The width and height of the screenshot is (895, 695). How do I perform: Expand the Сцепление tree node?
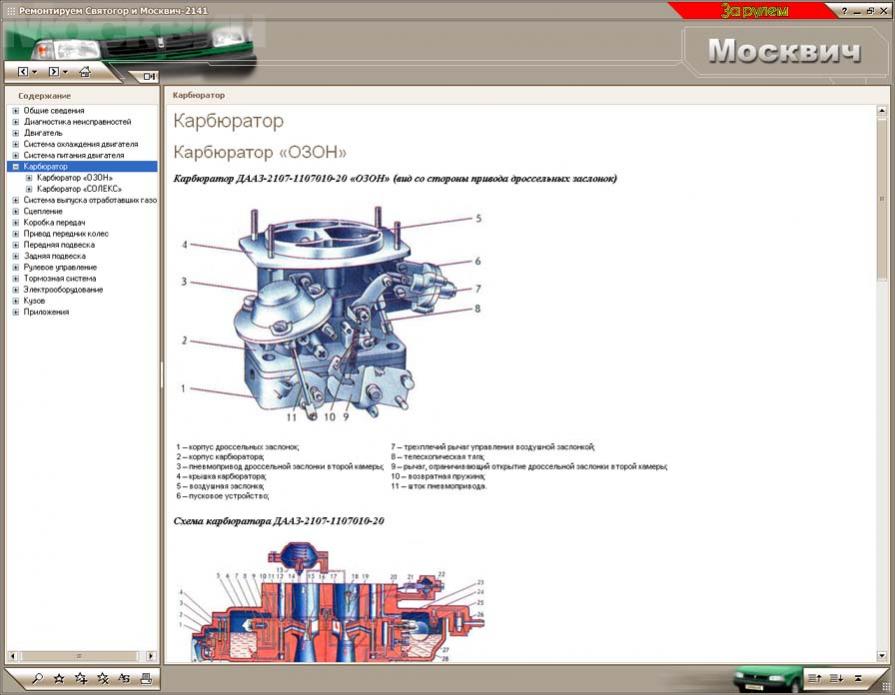pyautogui.click(x=16, y=211)
